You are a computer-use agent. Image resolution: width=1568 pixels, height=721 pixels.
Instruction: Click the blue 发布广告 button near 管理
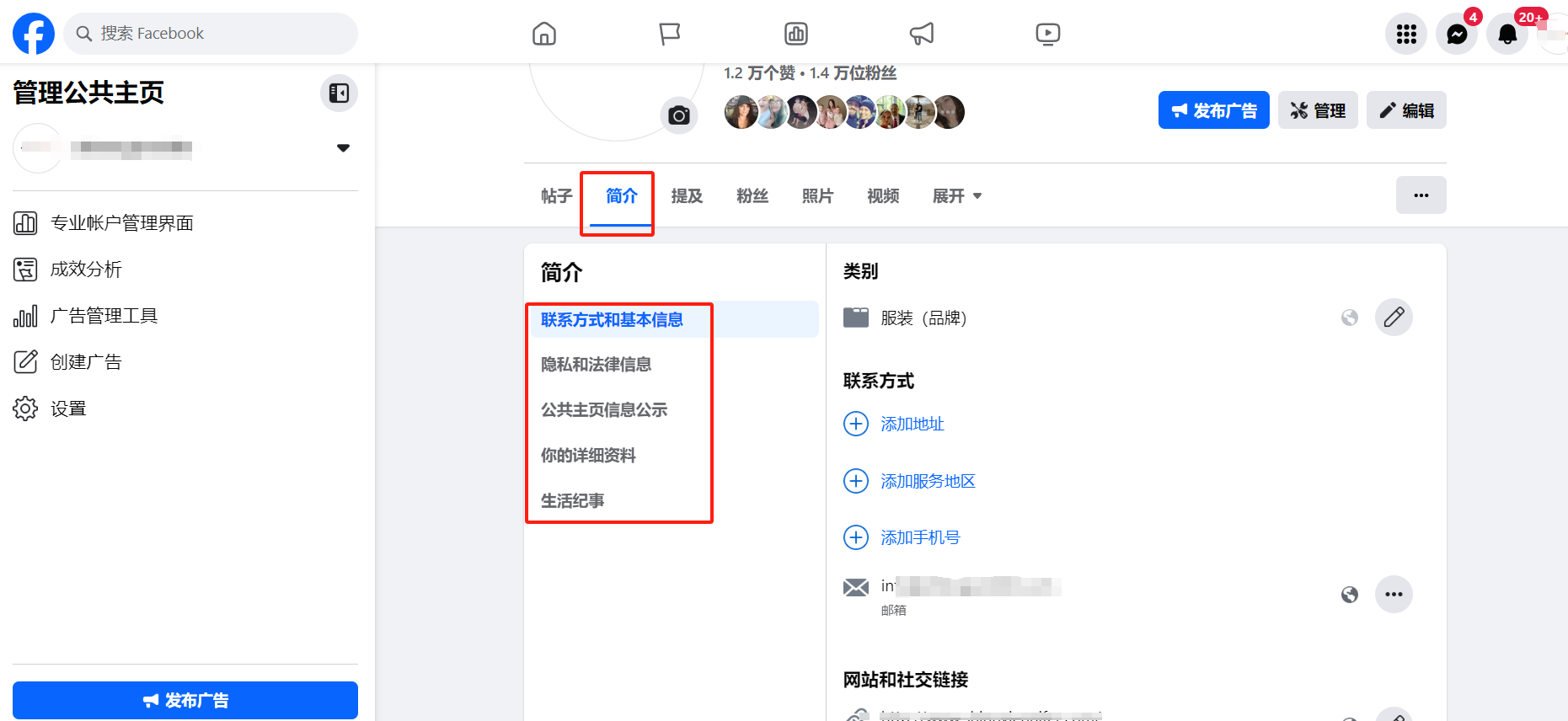(1213, 110)
